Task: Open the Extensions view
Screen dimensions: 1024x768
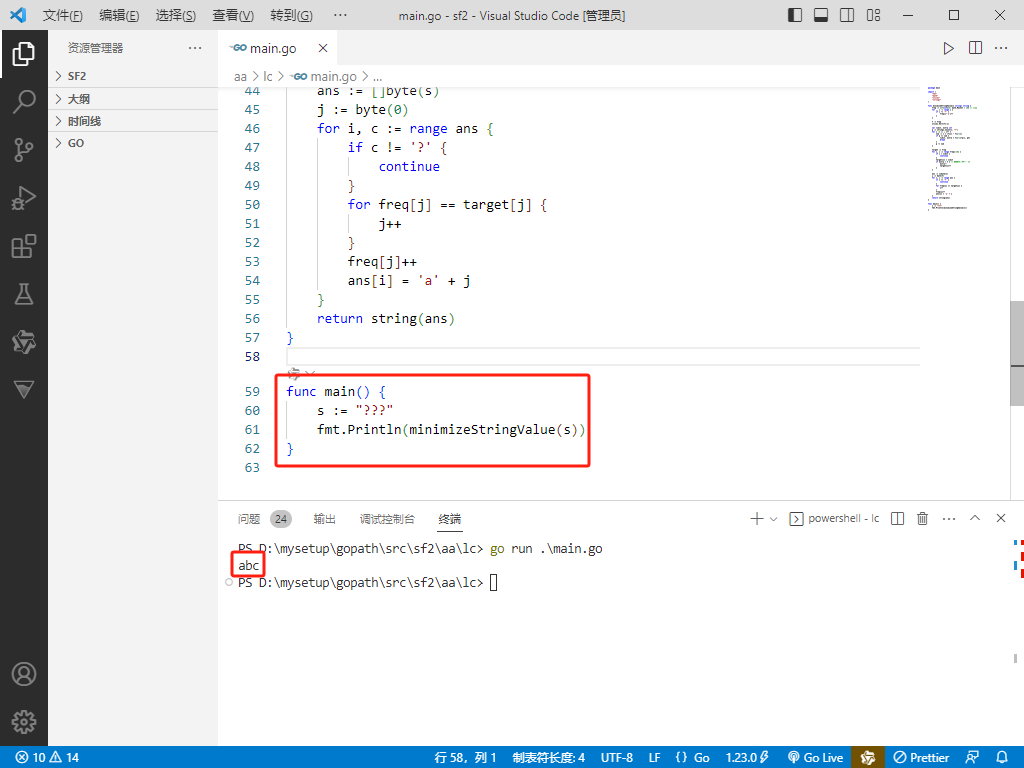Action: pos(24,246)
